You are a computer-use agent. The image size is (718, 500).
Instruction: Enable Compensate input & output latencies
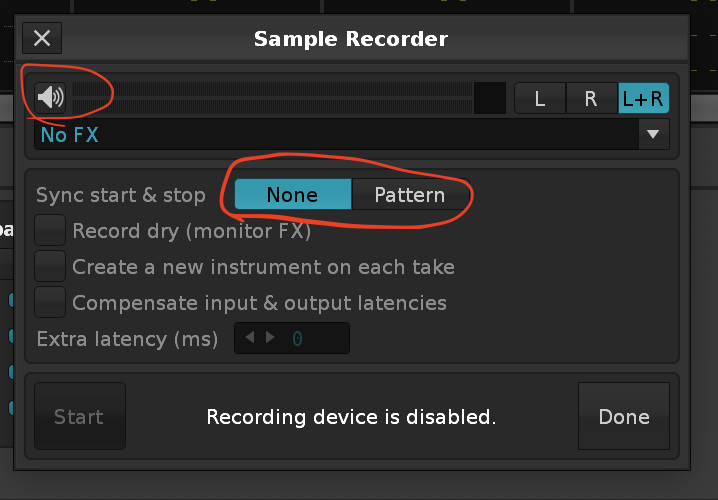point(50,302)
